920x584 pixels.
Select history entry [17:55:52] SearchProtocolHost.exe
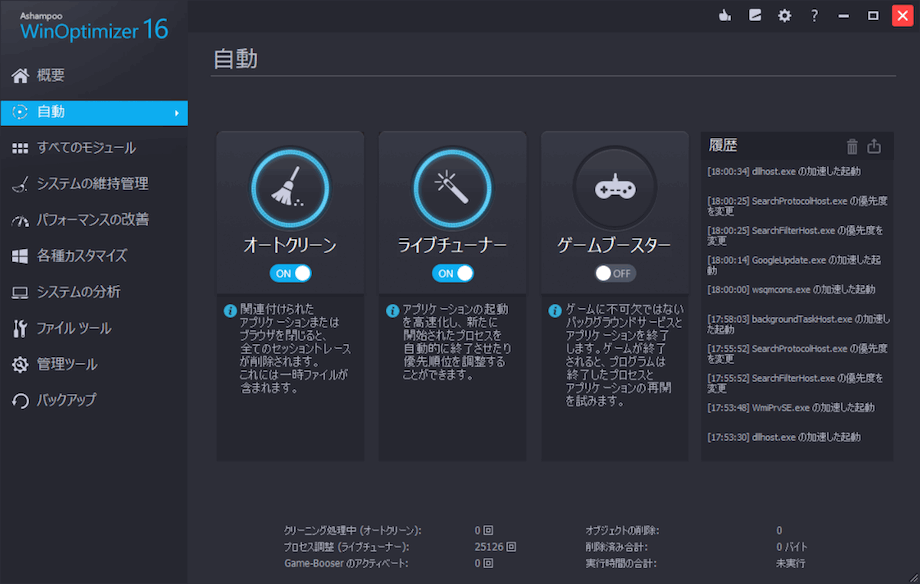tap(797, 353)
